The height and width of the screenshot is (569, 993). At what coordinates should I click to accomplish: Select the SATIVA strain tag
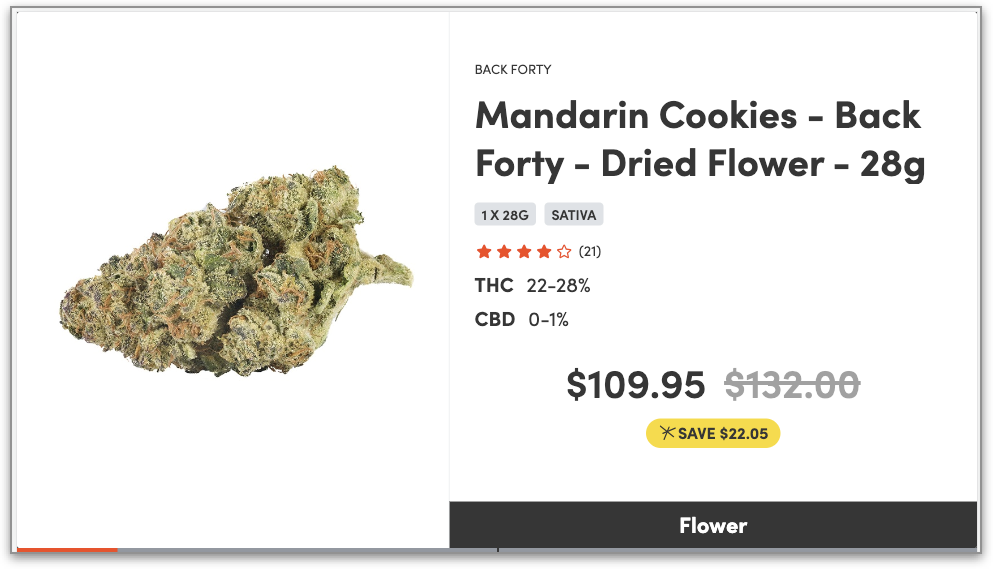point(574,215)
